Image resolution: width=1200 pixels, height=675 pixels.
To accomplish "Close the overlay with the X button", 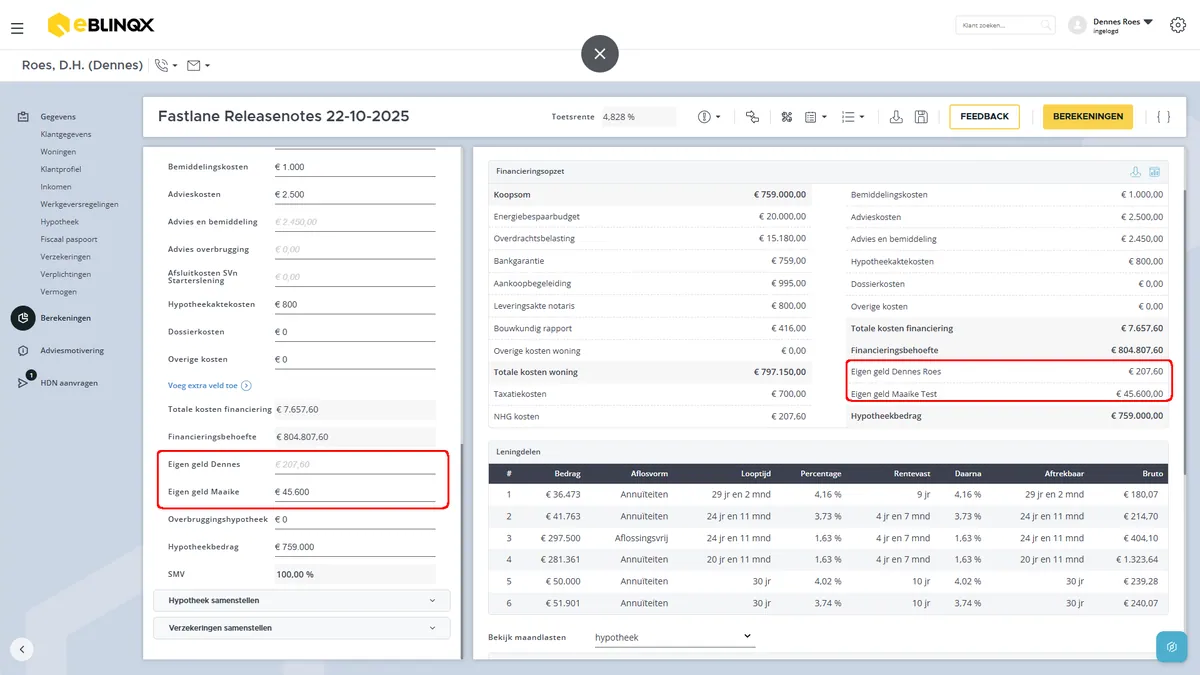I will (600, 54).
